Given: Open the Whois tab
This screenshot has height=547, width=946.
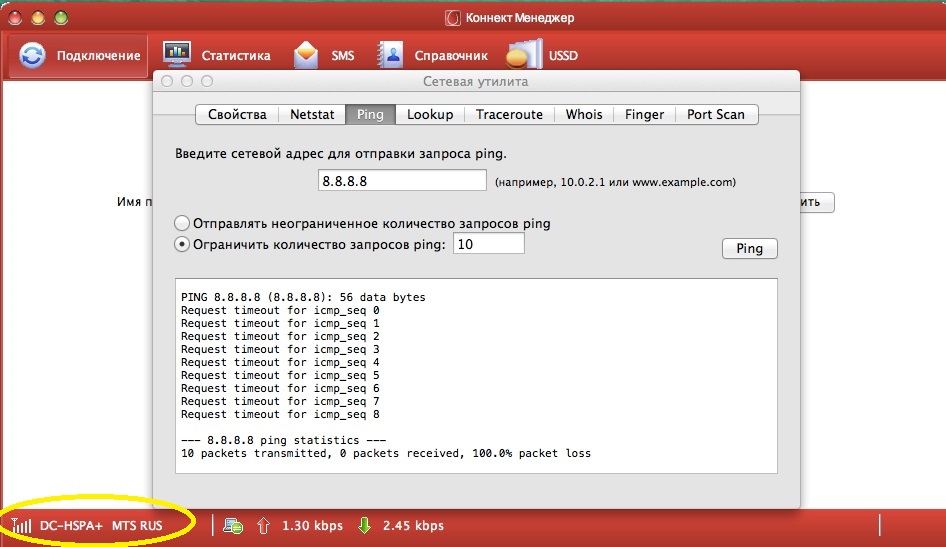Looking at the screenshot, I should click(583, 115).
